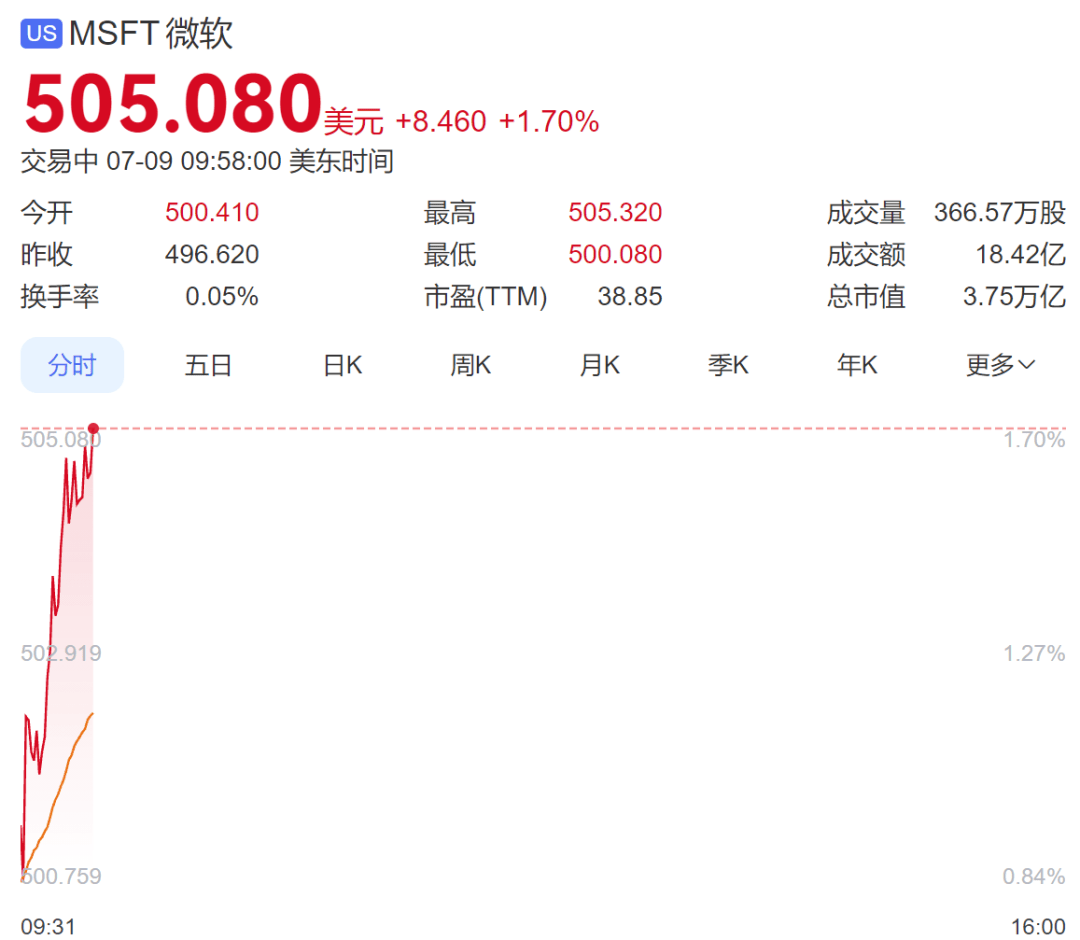Click the 今开 value 500.410
This screenshot has height=940, width=1080.
[212, 212]
